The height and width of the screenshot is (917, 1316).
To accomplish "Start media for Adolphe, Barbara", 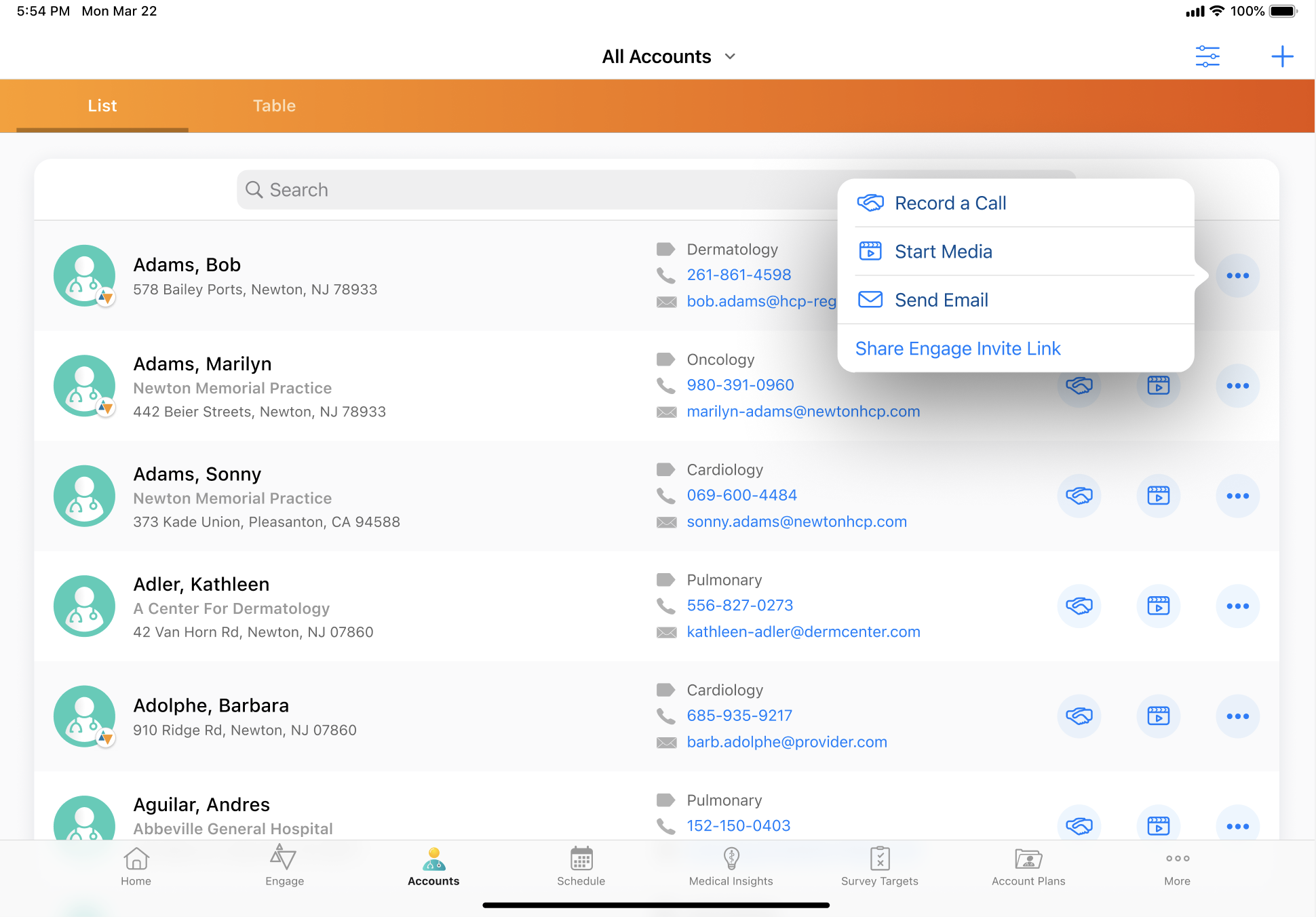I will (1158, 716).
